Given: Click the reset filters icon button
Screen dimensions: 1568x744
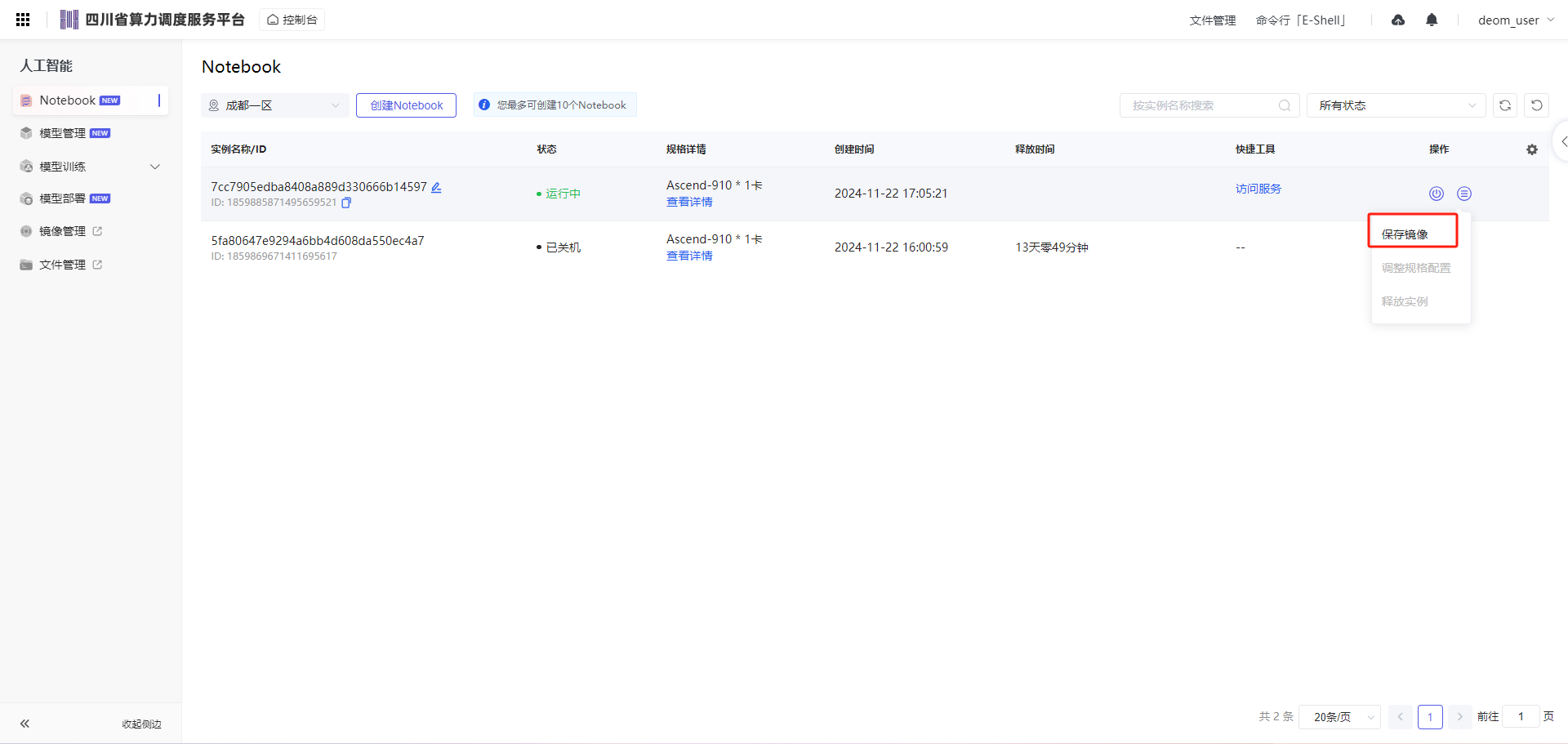Looking at the screenshot, I should (1536, 105).
